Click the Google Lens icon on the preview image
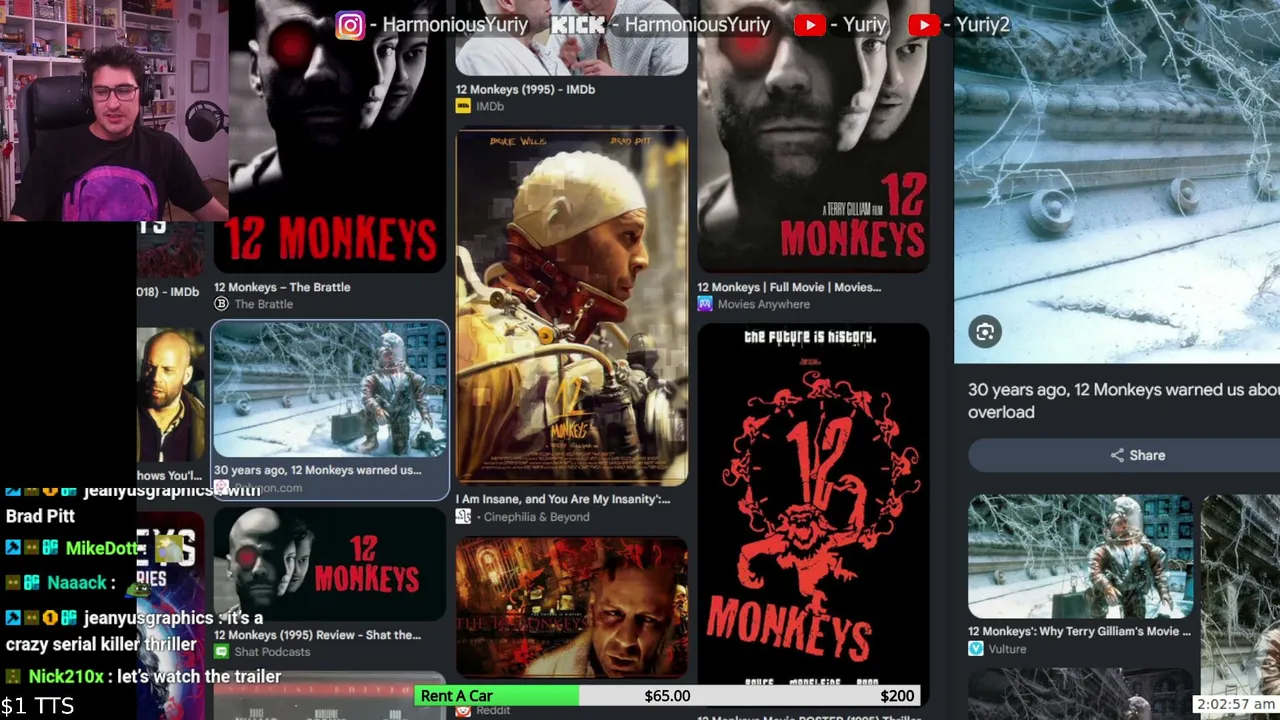 [985, 333]
